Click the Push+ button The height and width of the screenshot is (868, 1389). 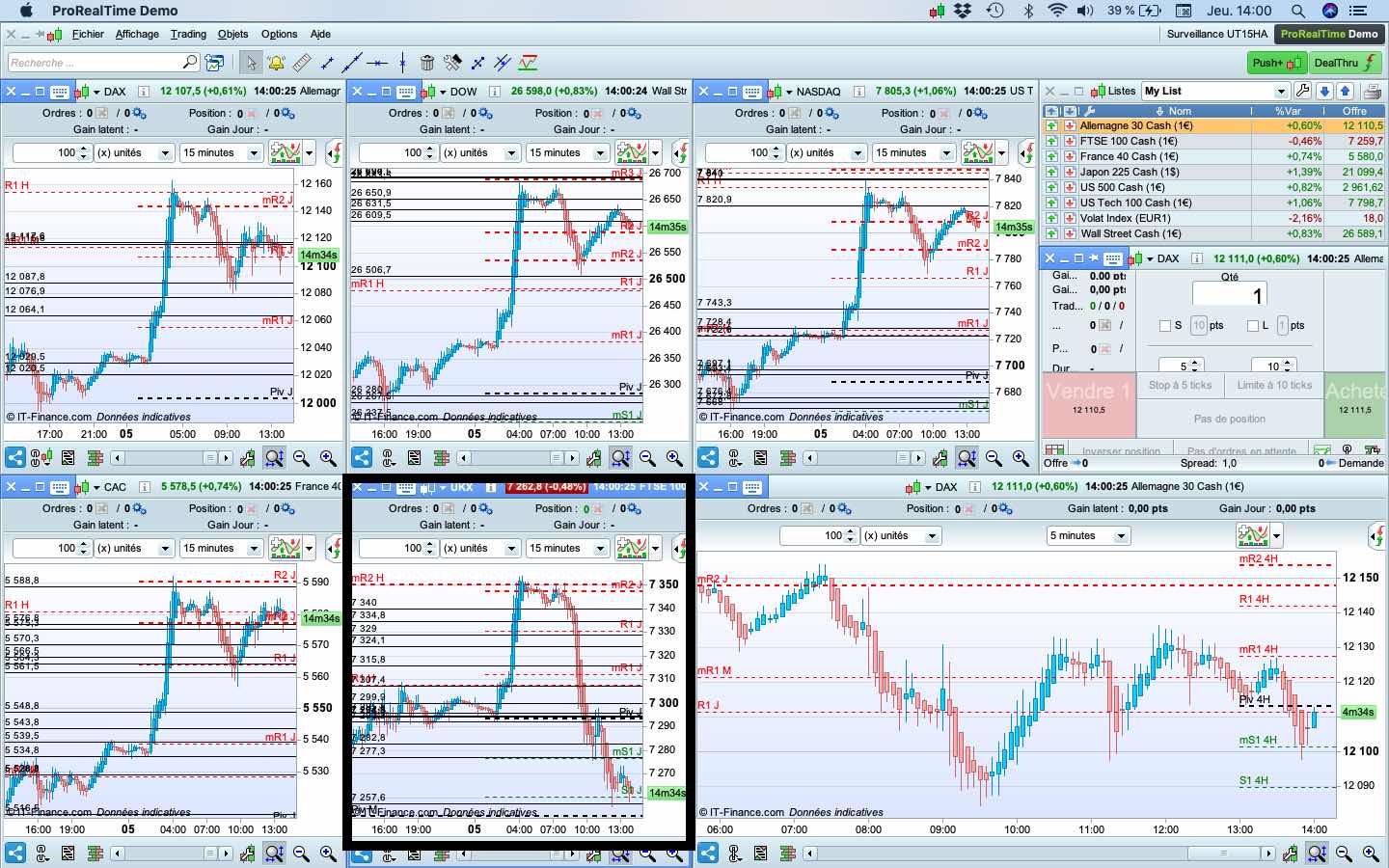click(x=1276, y=63)
